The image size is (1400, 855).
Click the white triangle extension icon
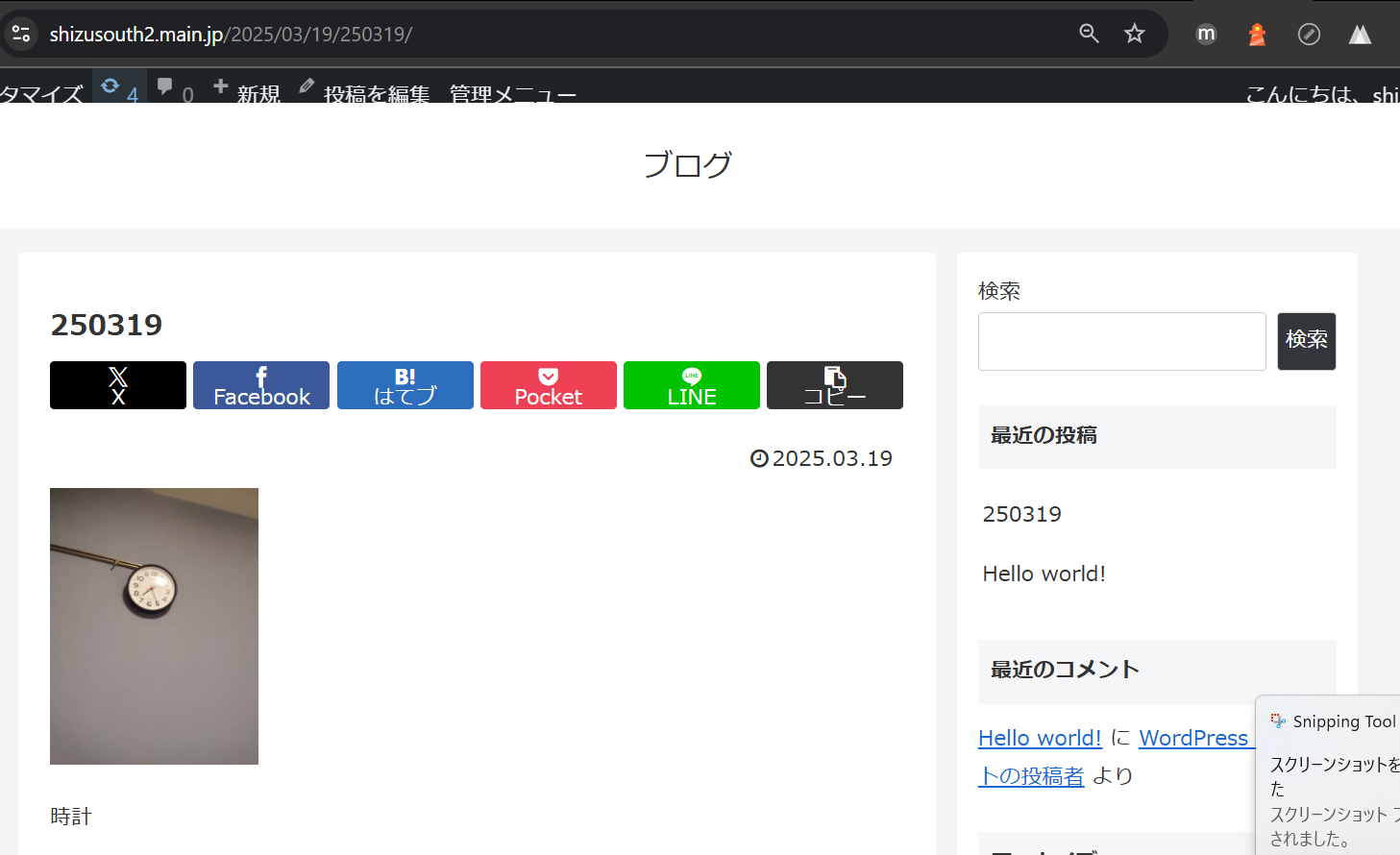pyautogui.click(x=1360, y=35)
